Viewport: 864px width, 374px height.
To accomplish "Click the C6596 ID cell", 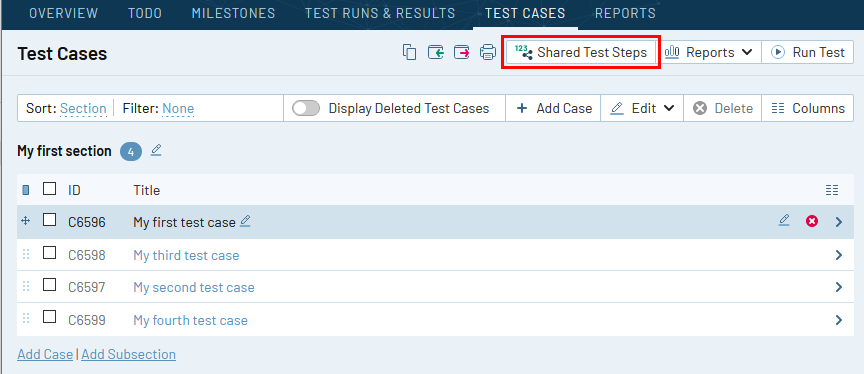I will (87, 223).
